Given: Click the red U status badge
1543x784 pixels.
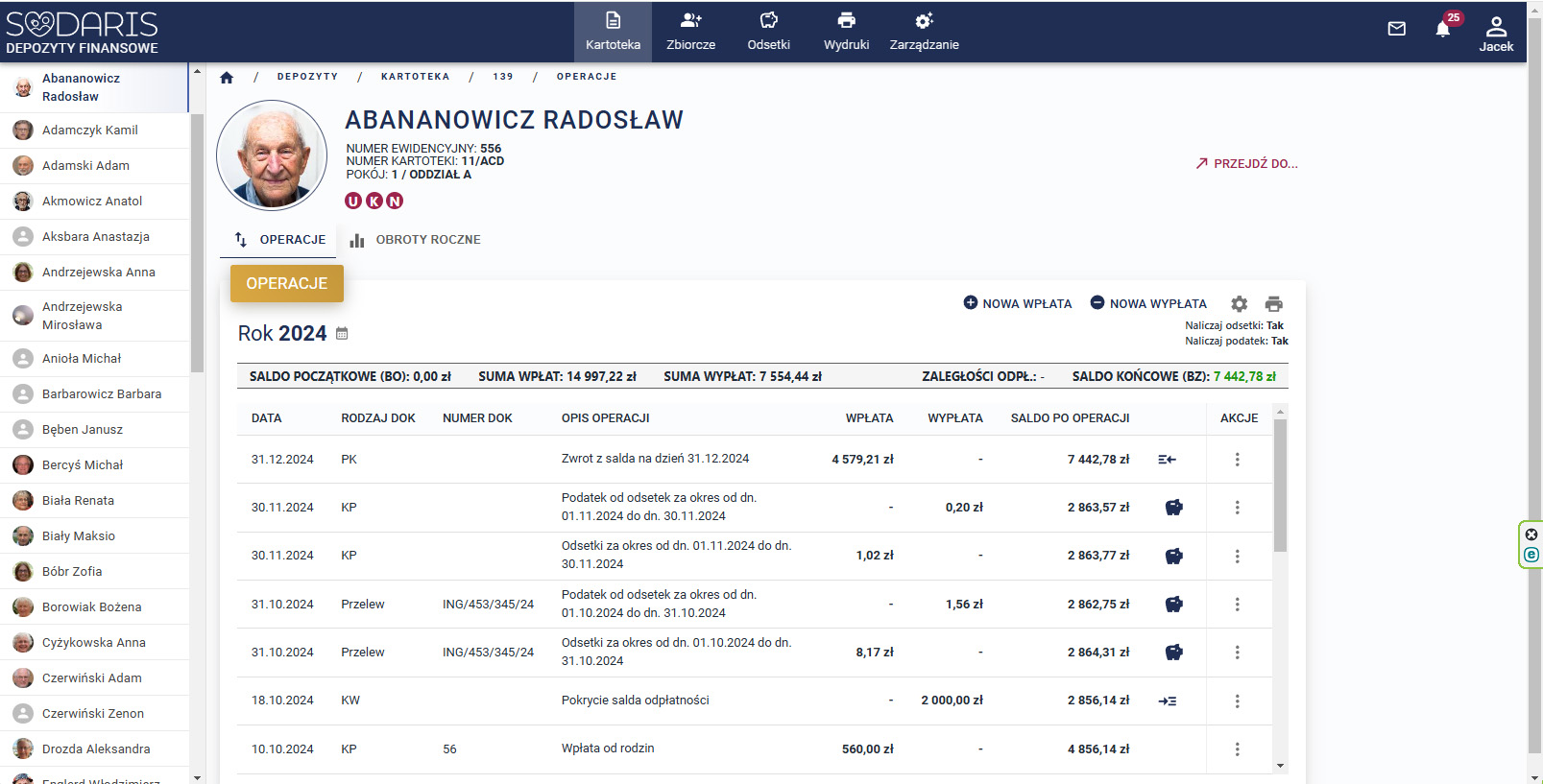Looking at the screenshot, I should pos(353,201).
